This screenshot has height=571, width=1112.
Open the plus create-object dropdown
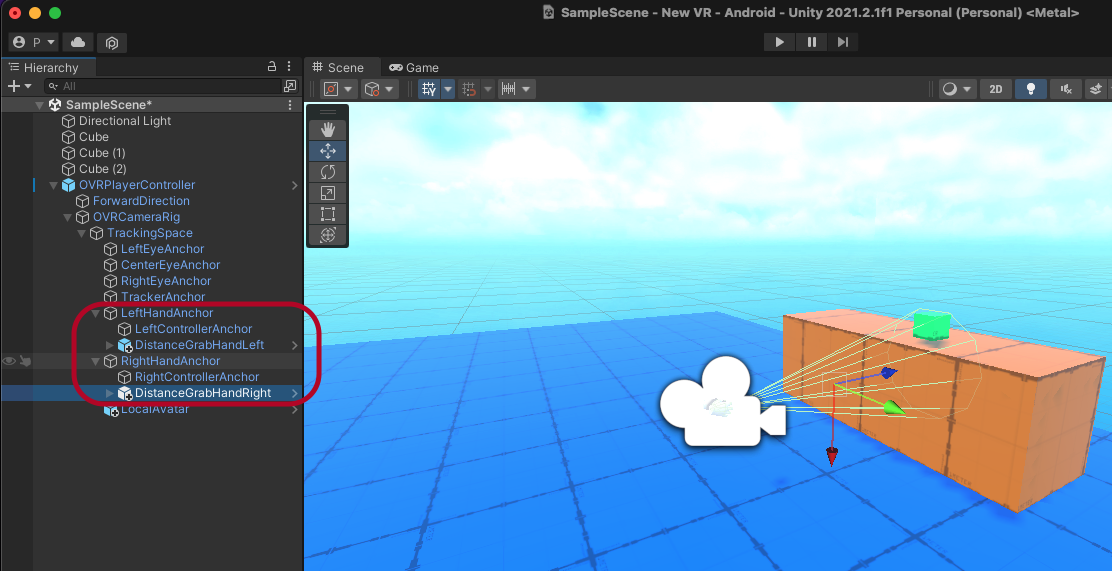coord(19,86)
